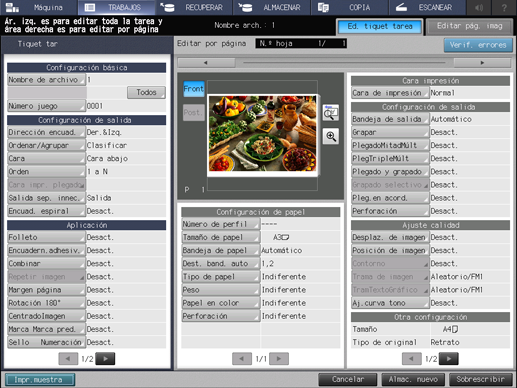Image resolution: width=517 pixels, height=388 pixels.
Task: Open Tamaño de papel setting
Action: click(x=221, y=237)
